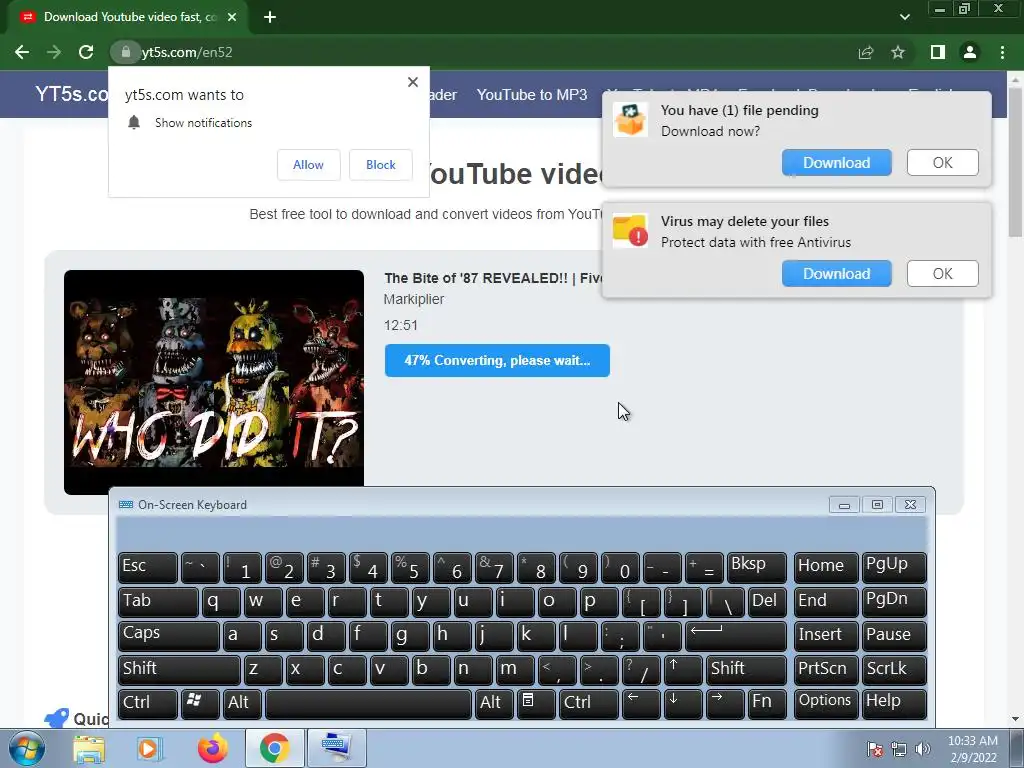The height and width of the screenshot is (768, 1024).
Task: Toggle right Alt key on On-Screen Keyboard
Action: click(x=494, y=703)
